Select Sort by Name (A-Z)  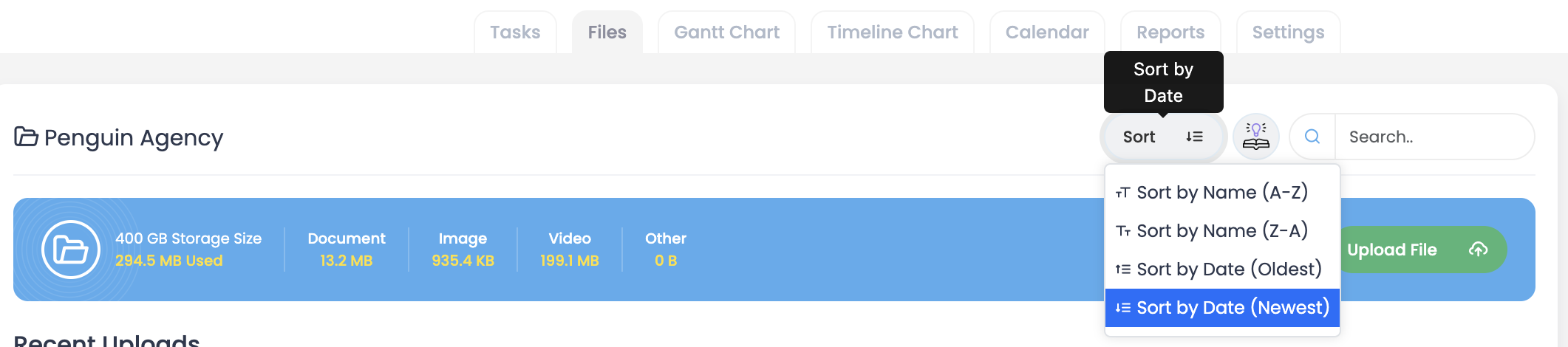pos(1221,193)
